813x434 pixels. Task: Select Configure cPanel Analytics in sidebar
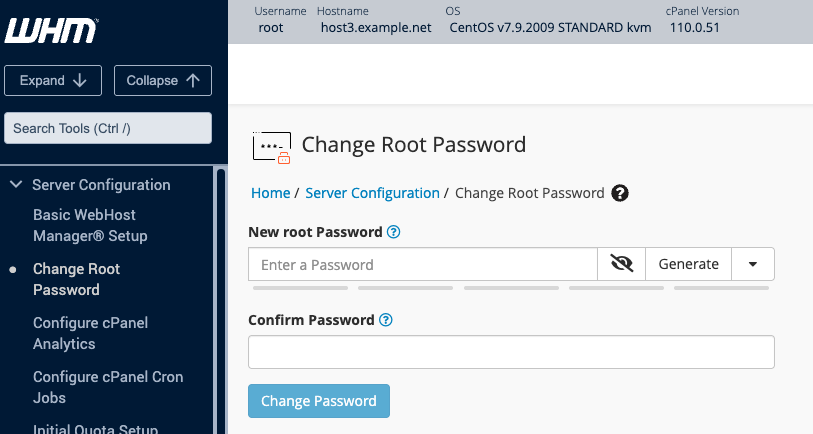click(78, 333)
